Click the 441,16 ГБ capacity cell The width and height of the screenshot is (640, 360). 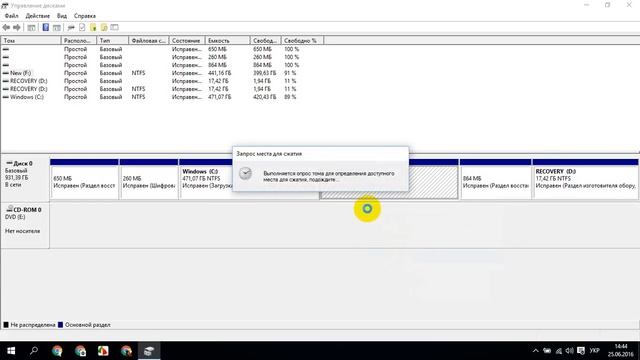coord(220,73)
